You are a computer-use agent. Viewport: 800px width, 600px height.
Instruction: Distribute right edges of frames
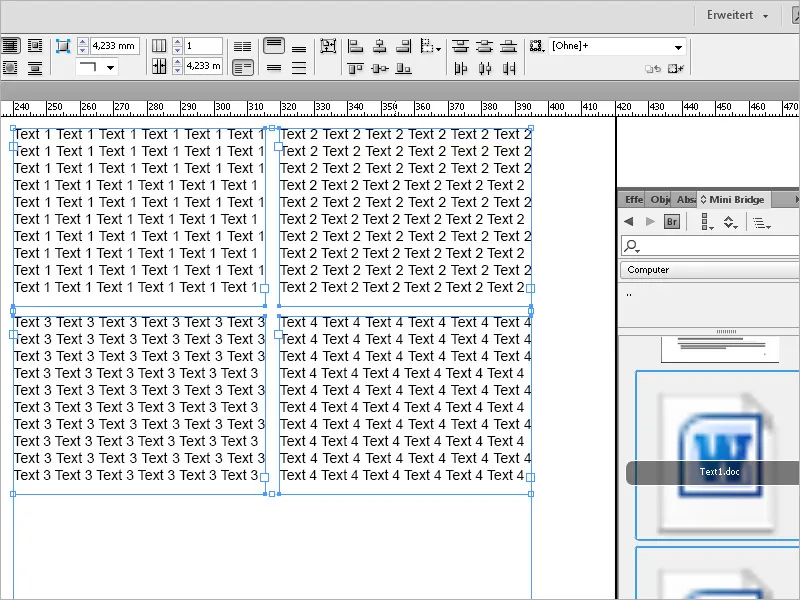tap(509, 68)
